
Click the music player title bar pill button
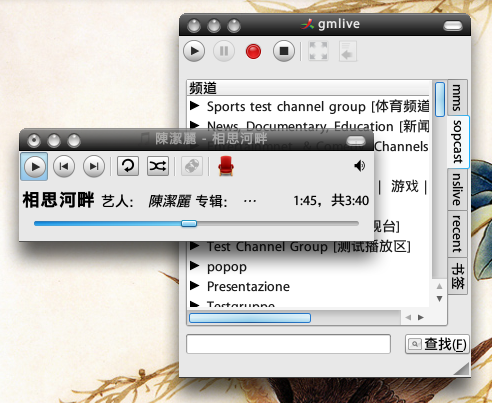coord(356,141)
